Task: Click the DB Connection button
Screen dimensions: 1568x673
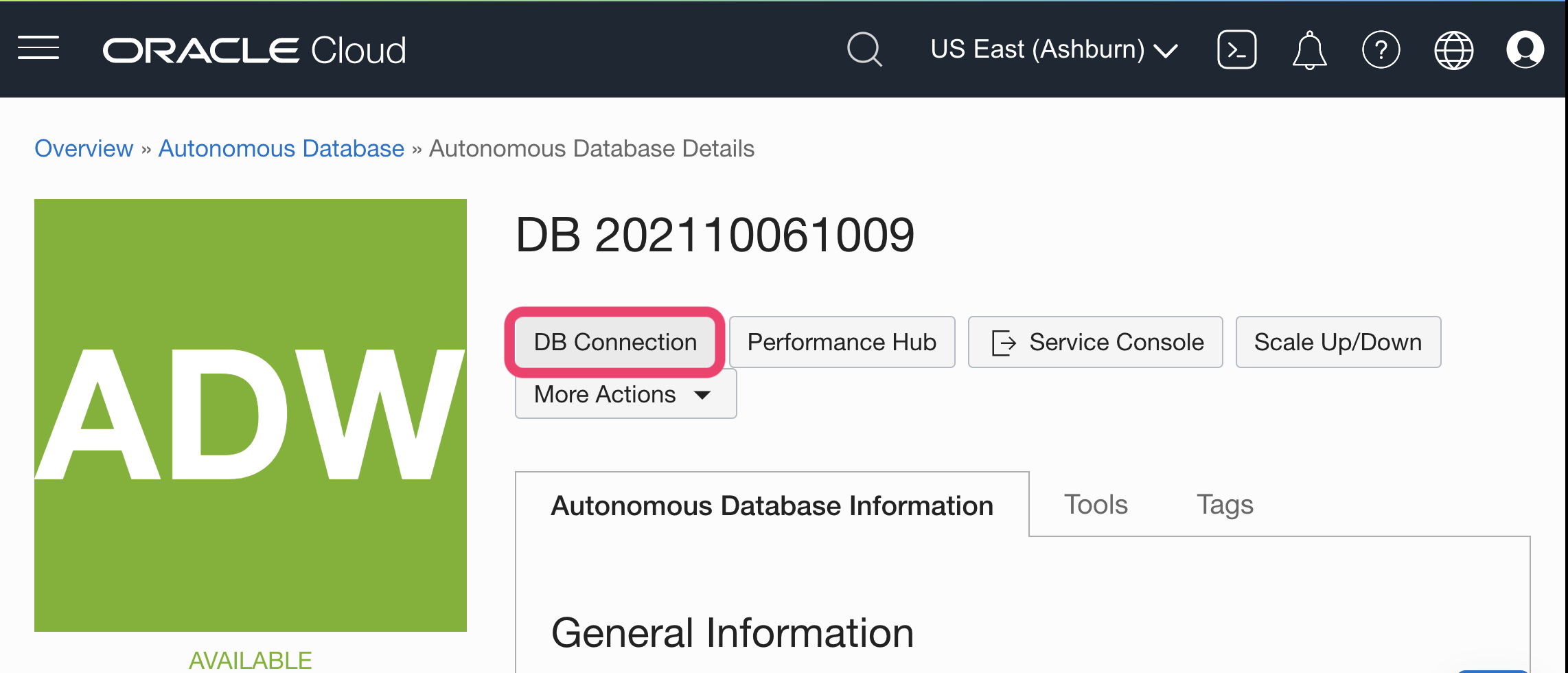Action: 615,341
